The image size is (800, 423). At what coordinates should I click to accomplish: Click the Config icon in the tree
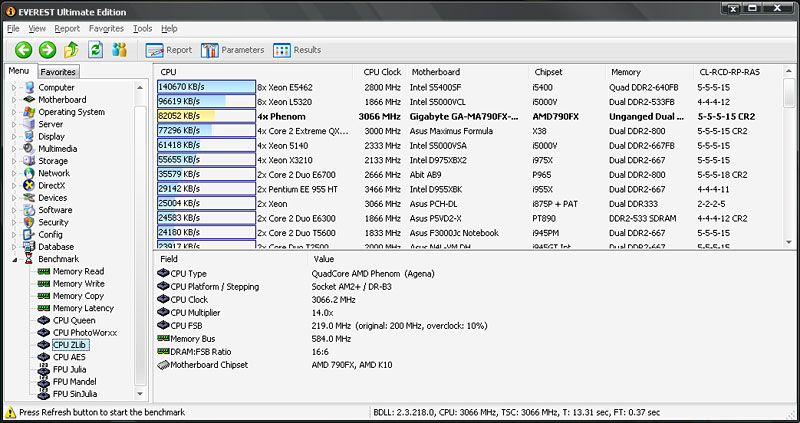click(30, 234)
